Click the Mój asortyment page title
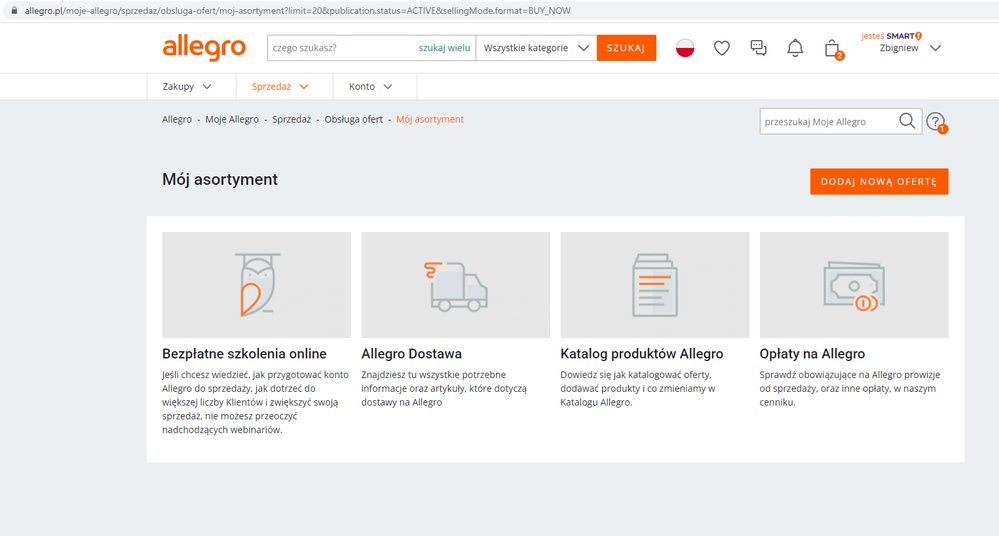Image resolution: width=999 pixels, height=536 pixels. pos(220,180)
